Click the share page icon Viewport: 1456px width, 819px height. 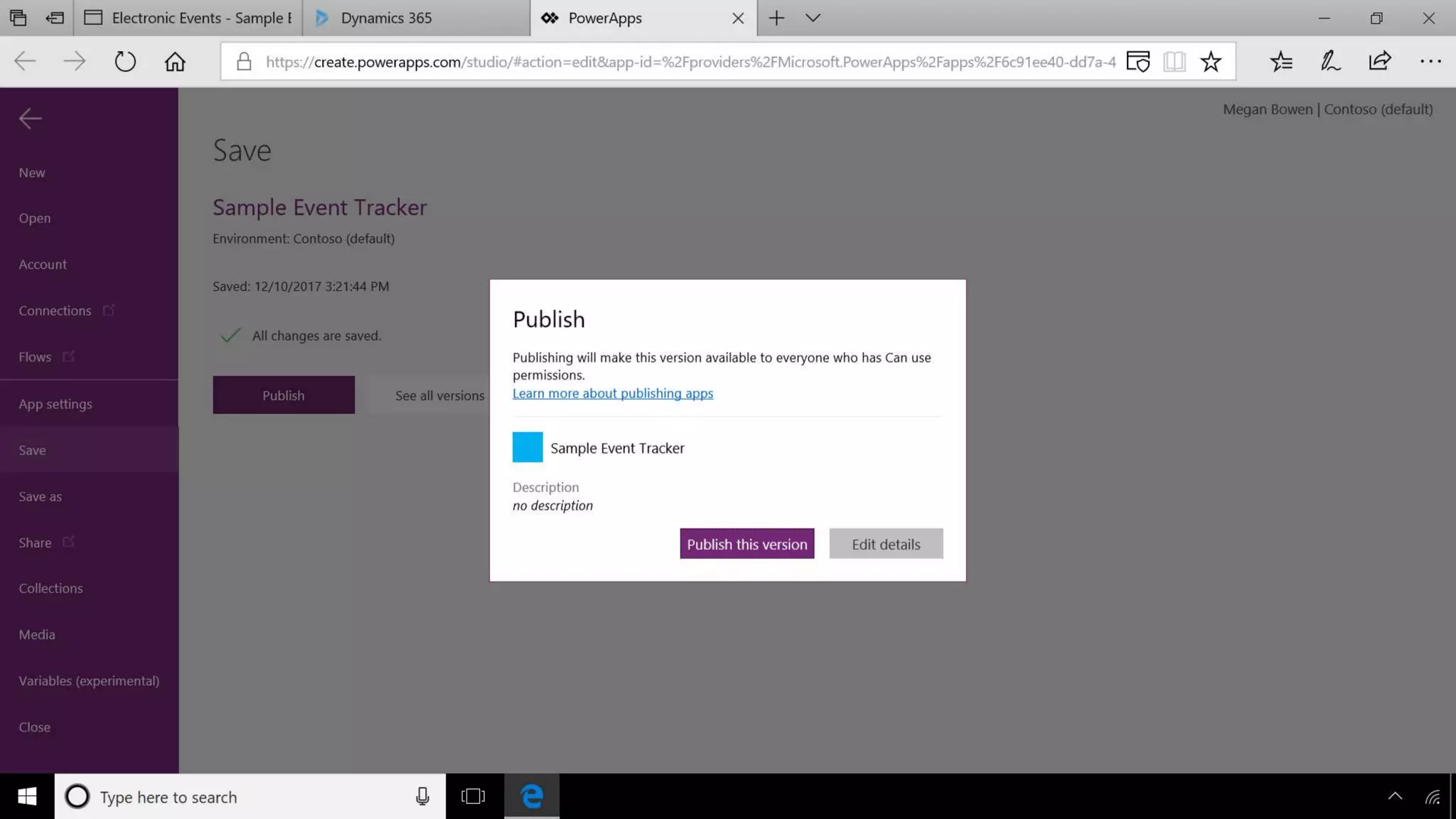click(x=1379, y=61)
